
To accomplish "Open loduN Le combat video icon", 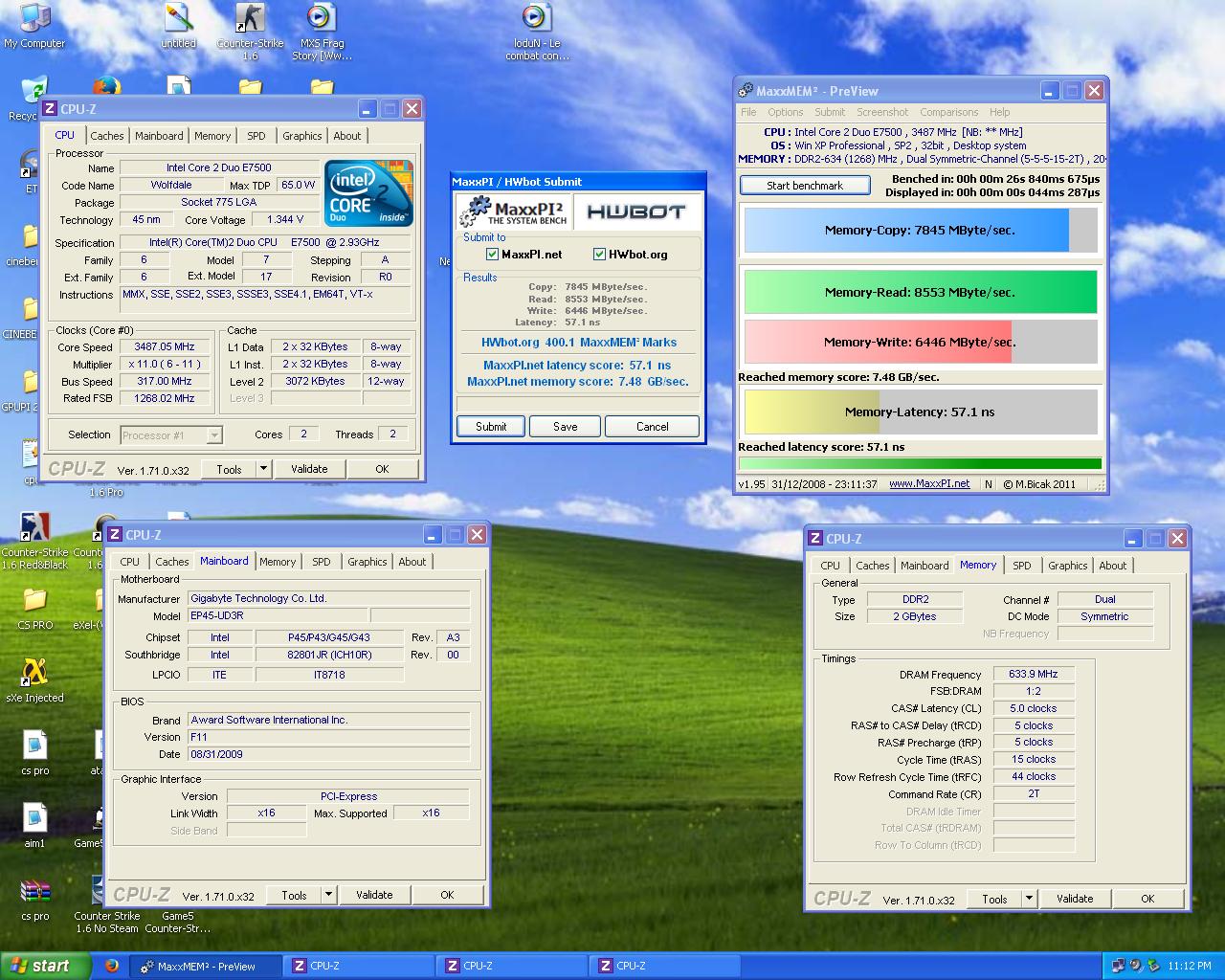I will click(x=537, y=32).
